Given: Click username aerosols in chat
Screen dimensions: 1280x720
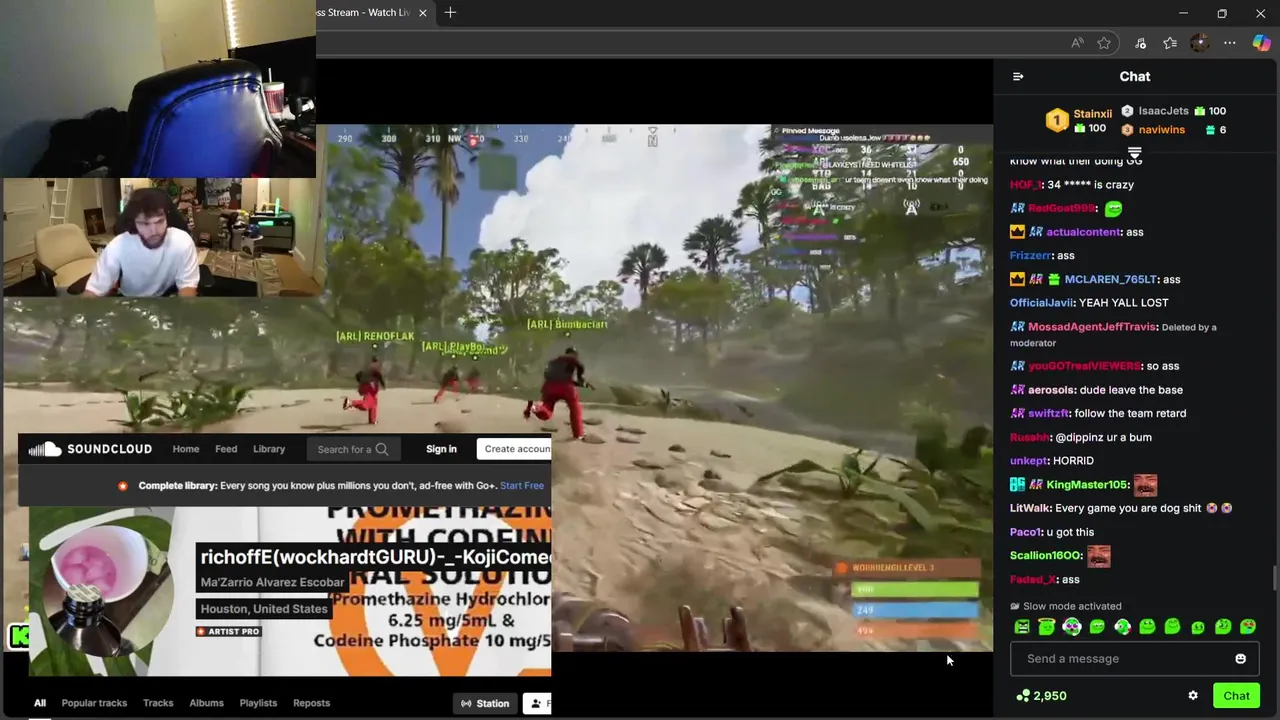Looking at the screenshot, I should click(x=1051, y=390).
